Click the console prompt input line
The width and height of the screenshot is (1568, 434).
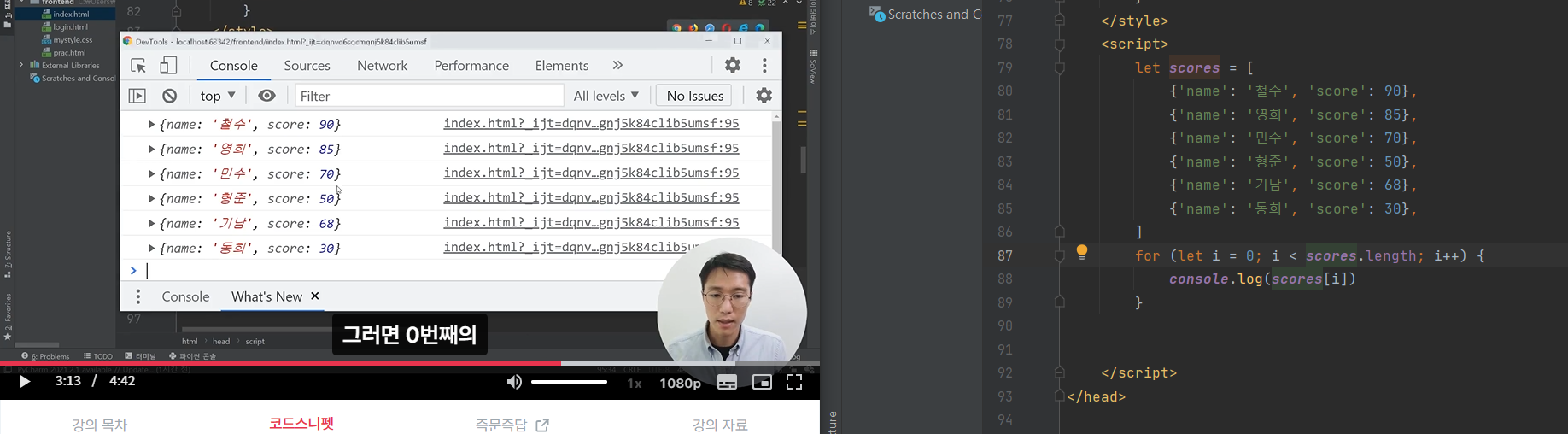(x=401, y=271)
